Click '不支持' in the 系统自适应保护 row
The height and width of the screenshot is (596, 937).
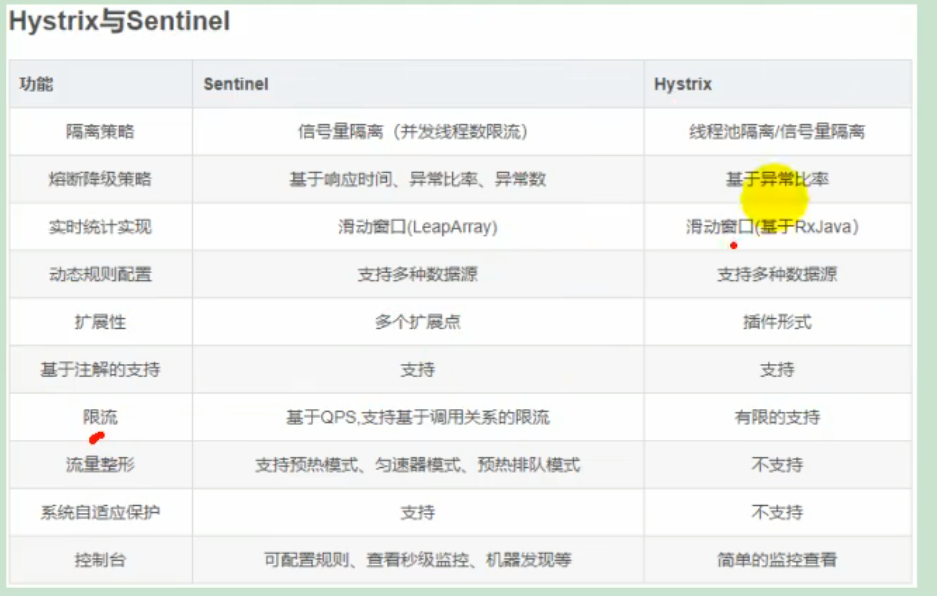(x=777, y=512)
